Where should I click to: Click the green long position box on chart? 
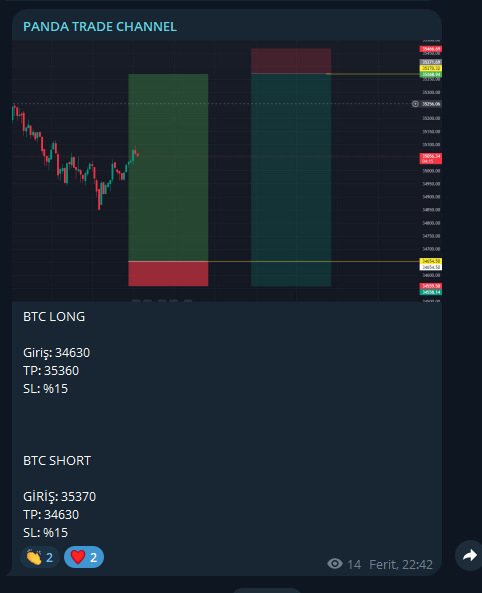coord(168,168)
